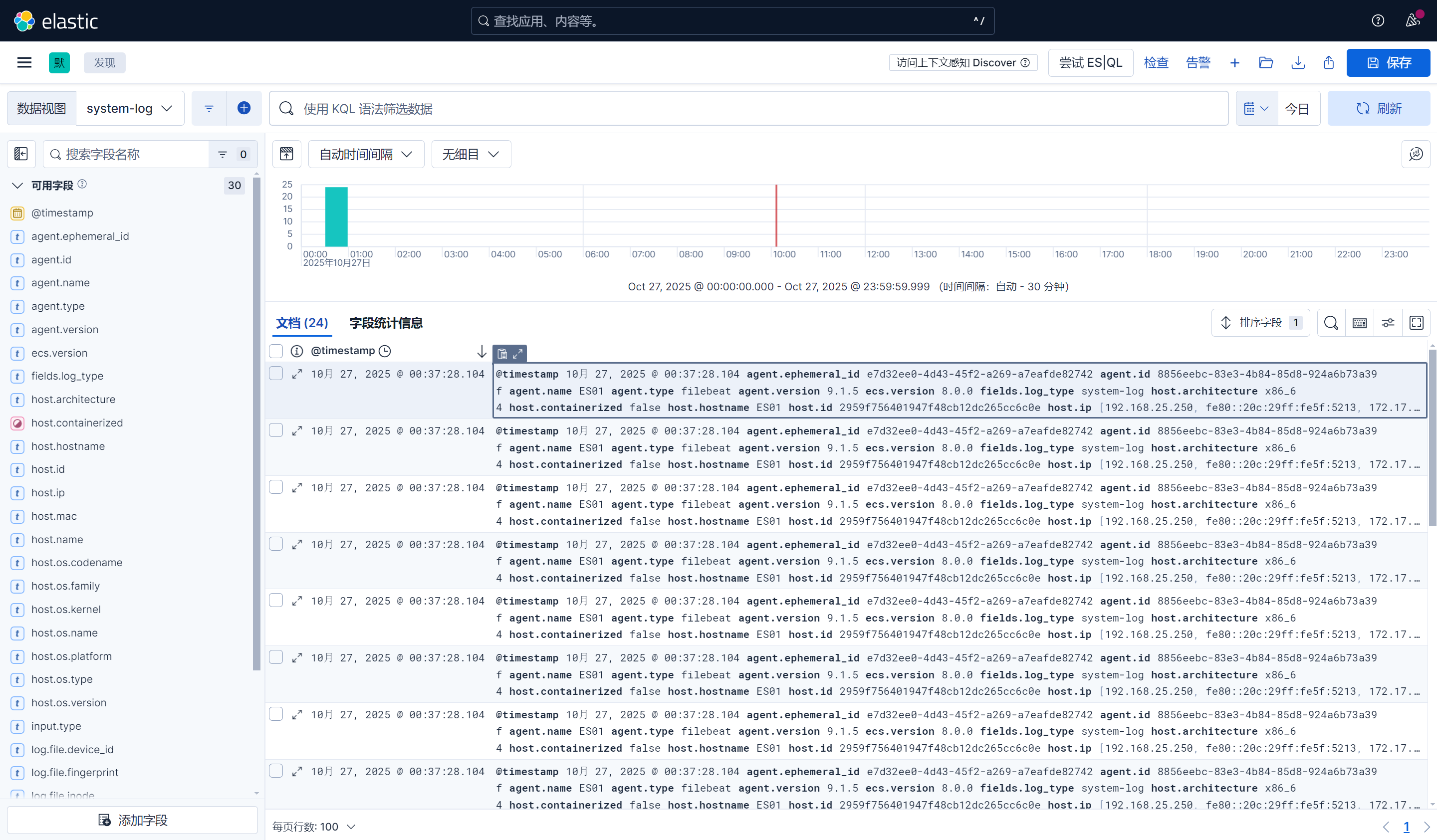Open full screen data grid icon
1437x840 pixels.
tap(1416, 323)
